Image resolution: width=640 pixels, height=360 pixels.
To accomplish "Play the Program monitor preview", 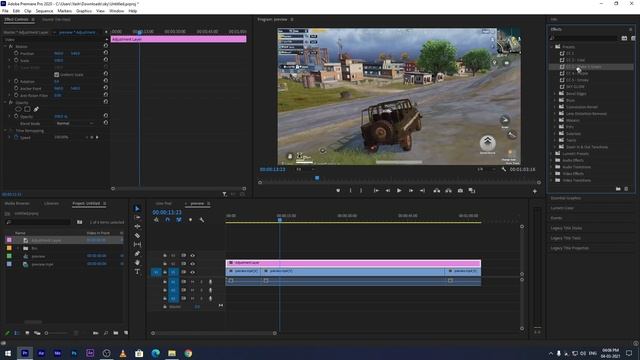I will pos(399,191).
